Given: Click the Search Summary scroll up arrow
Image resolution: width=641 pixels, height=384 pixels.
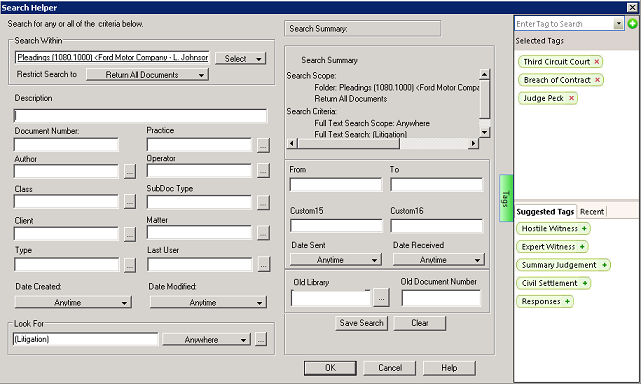Looking at the screenshot, I should click(484, 74).
